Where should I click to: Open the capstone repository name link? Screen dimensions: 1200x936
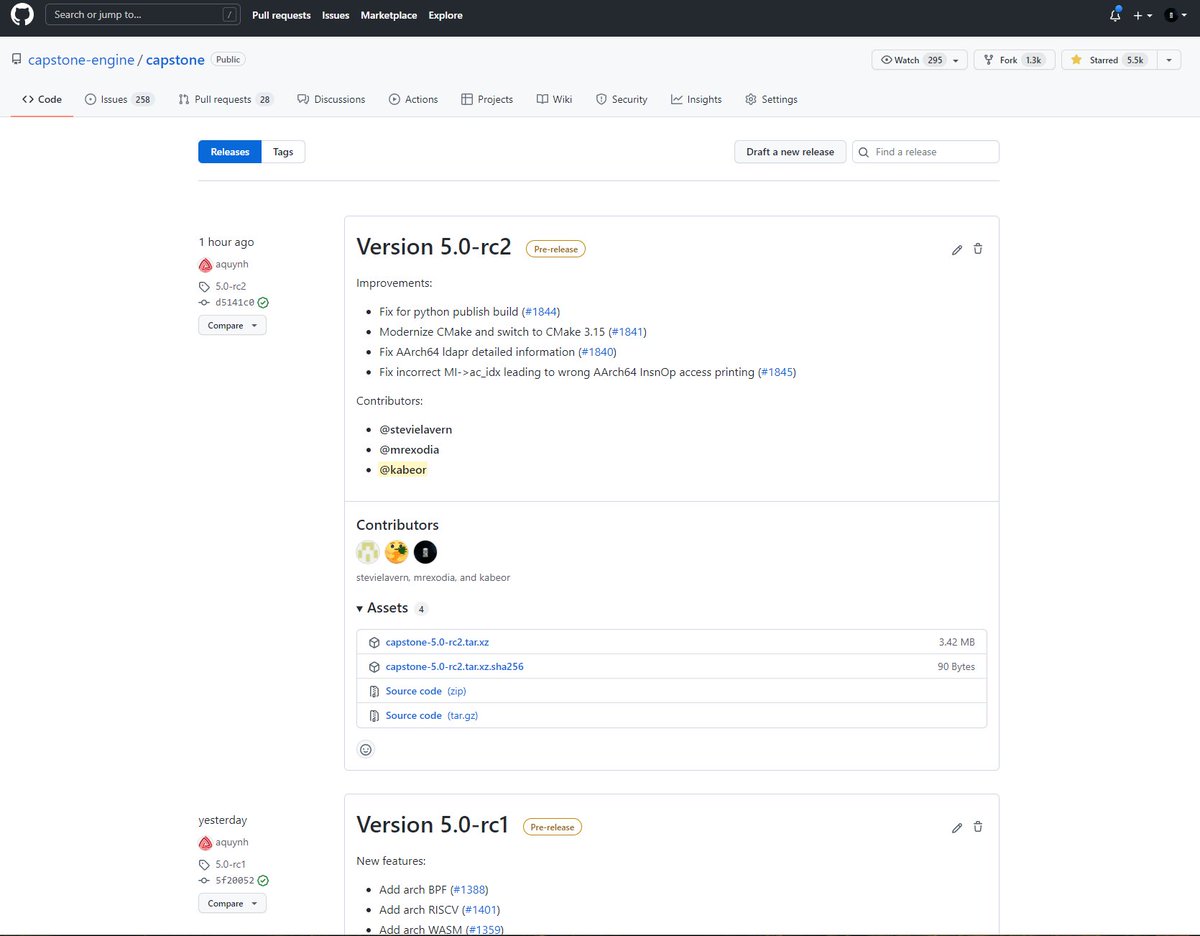[x=175, y=60]
